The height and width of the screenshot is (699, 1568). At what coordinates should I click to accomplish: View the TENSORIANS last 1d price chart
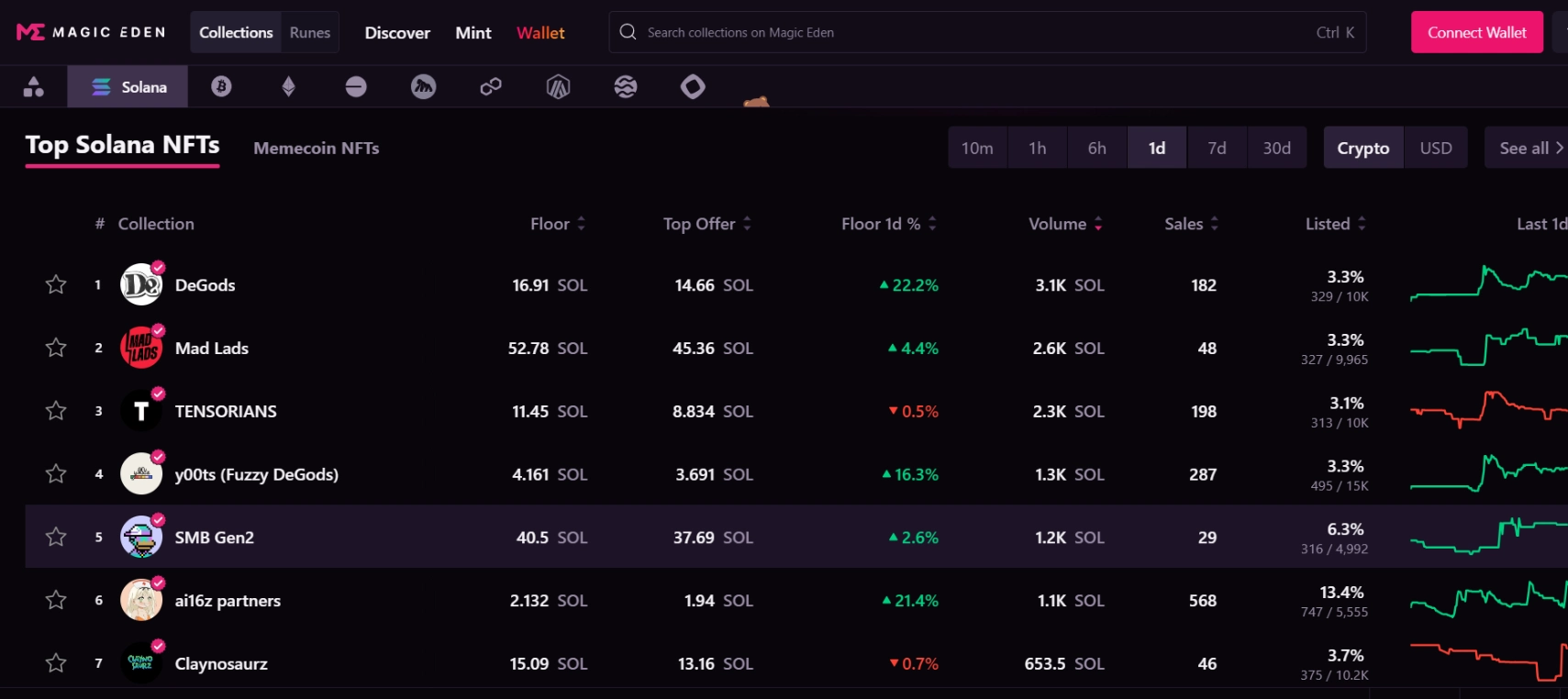tap(1488, 409)
